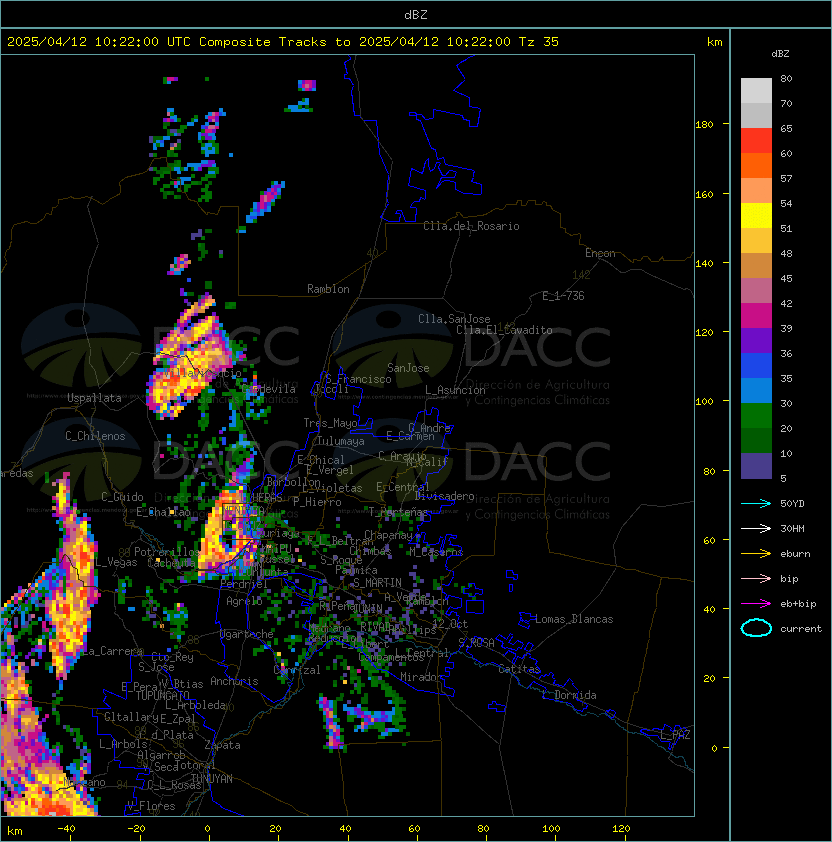The height and width of the screenshot is (842, 832).
Task: Click the cyan 50YD arrow icon
Action: 756,503
